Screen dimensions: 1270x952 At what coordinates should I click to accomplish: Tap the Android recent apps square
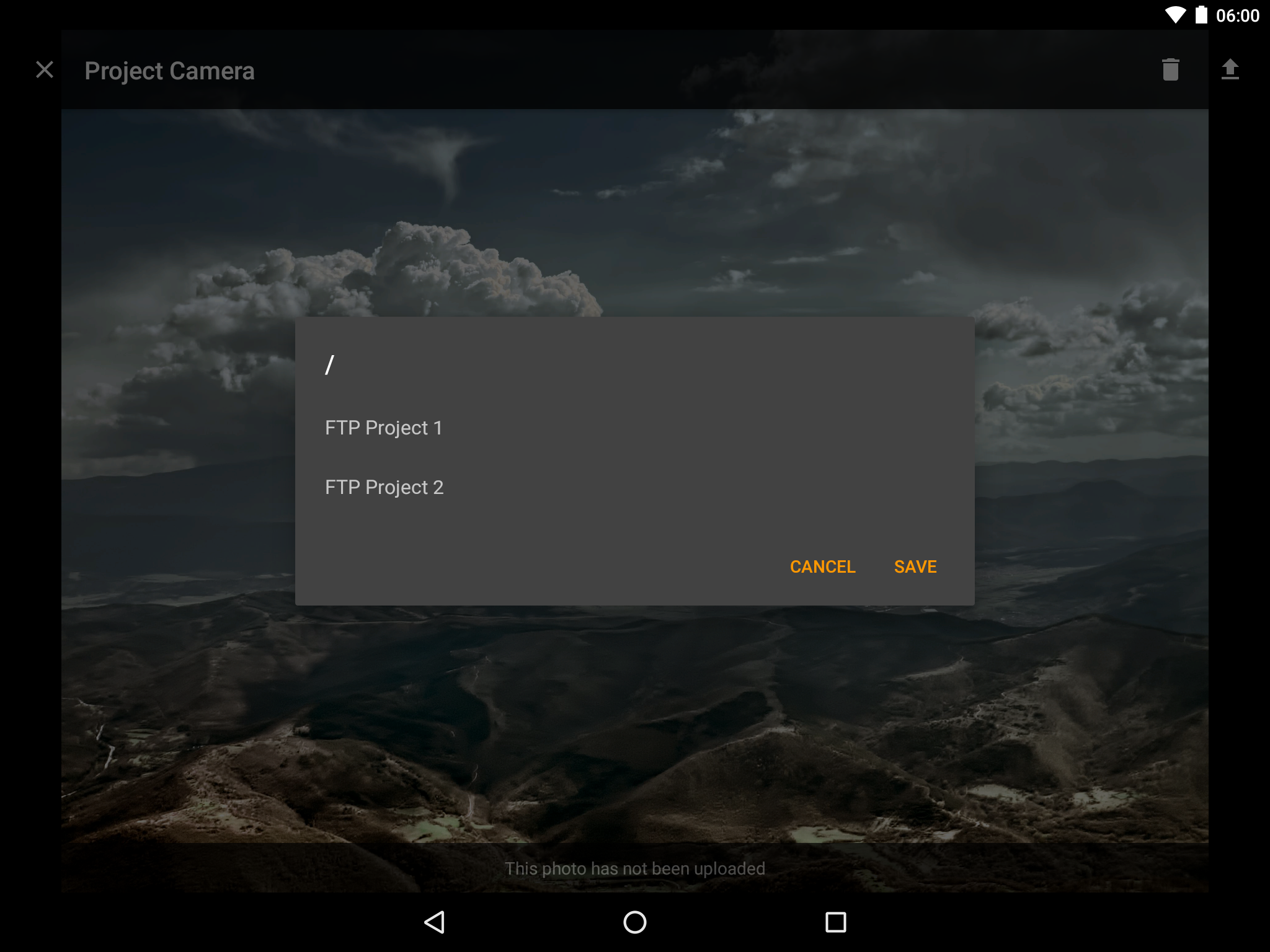(x=835, y=922)
